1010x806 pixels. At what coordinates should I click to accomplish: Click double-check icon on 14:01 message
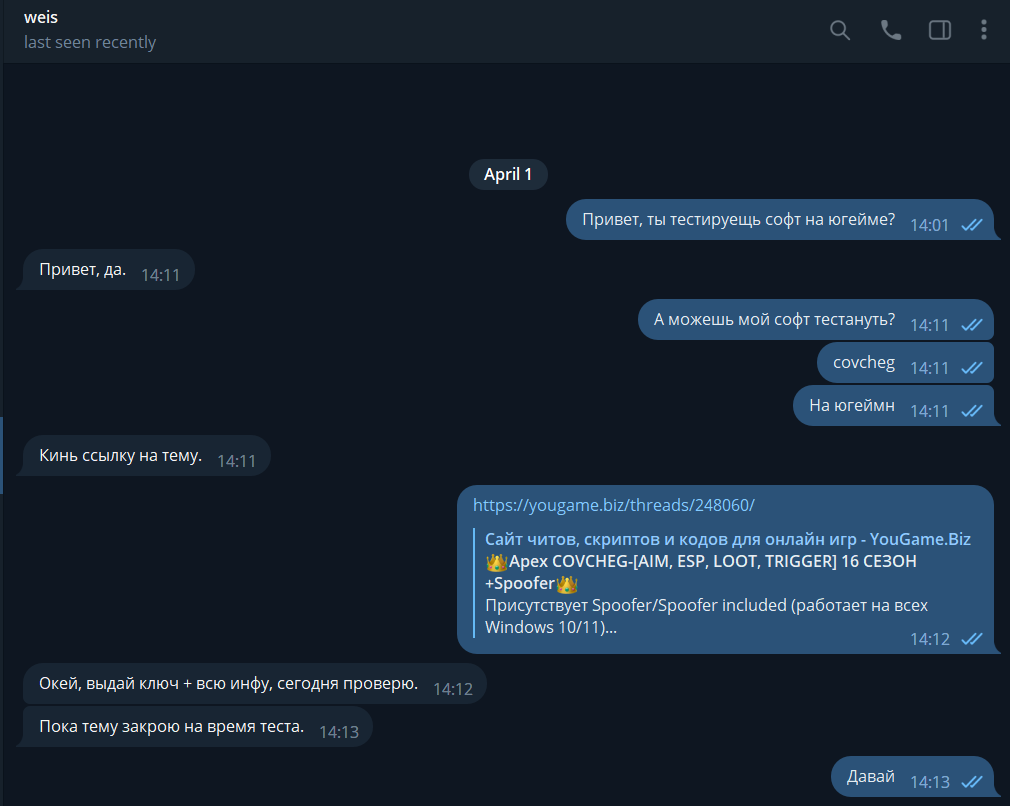[x=971, y=225]
